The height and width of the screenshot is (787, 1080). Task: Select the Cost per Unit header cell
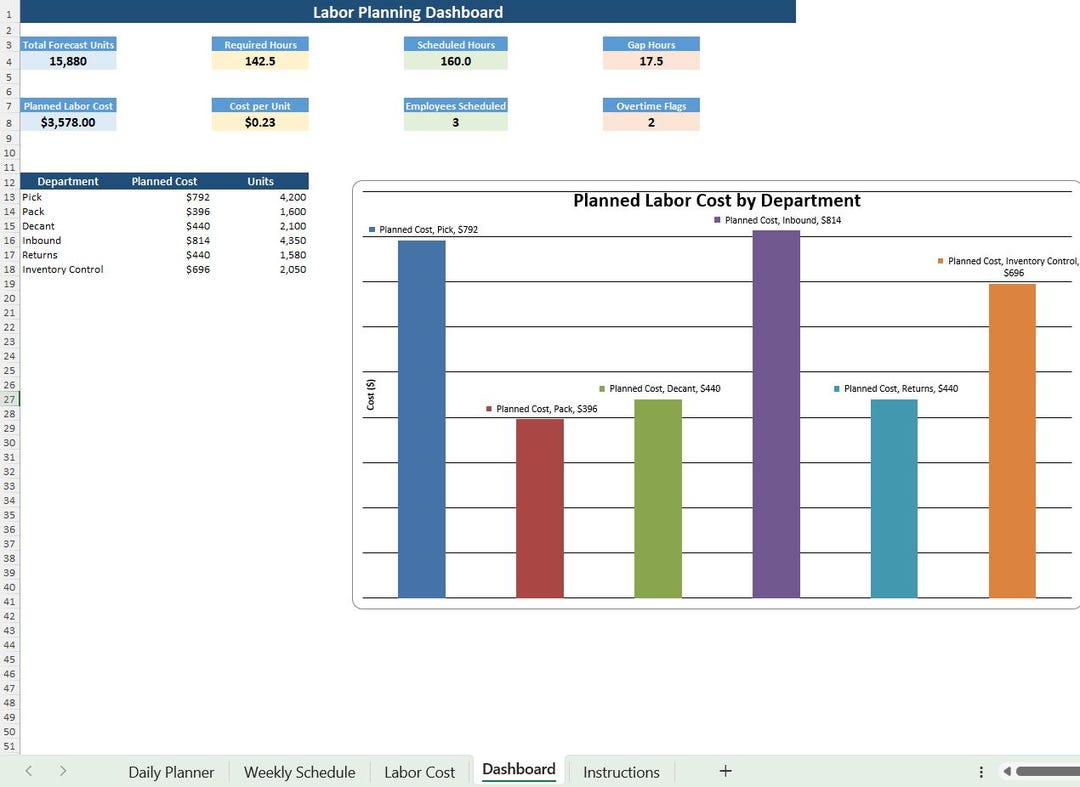pos(260,106)
